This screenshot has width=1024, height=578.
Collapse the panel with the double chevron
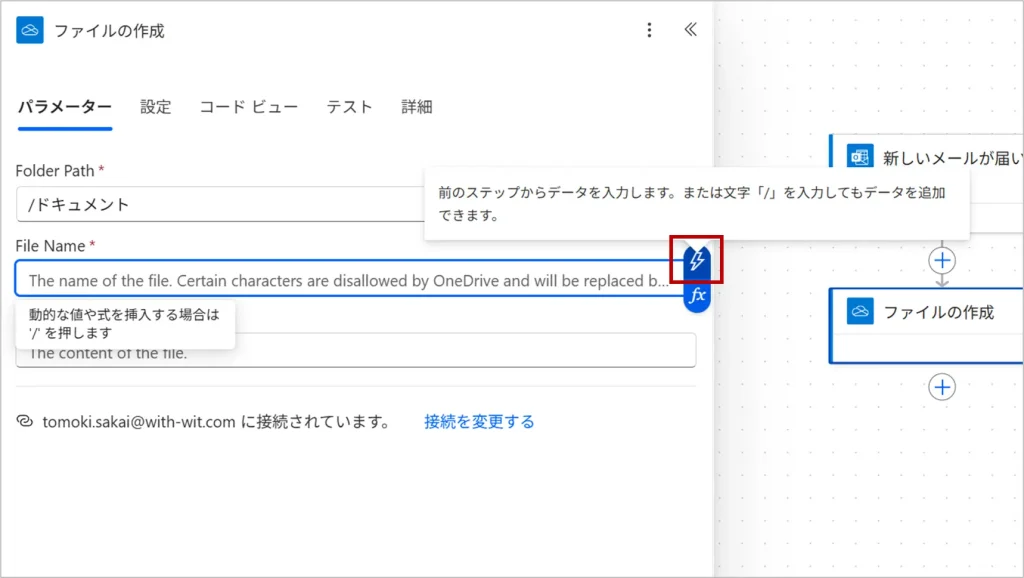[690, 30]
